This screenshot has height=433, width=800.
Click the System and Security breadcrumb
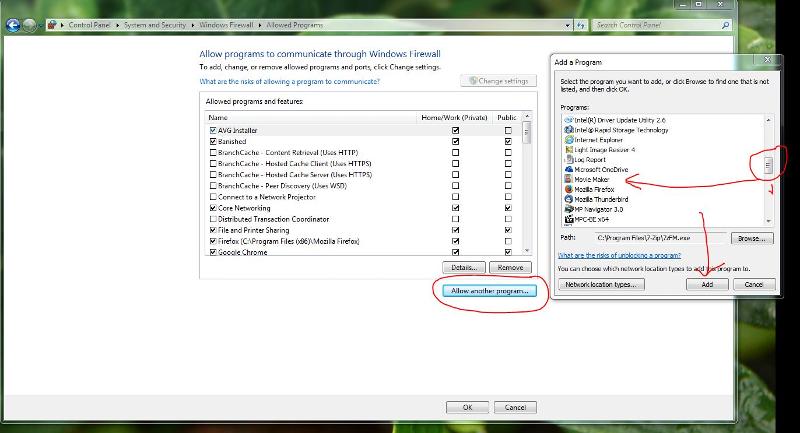155,24
